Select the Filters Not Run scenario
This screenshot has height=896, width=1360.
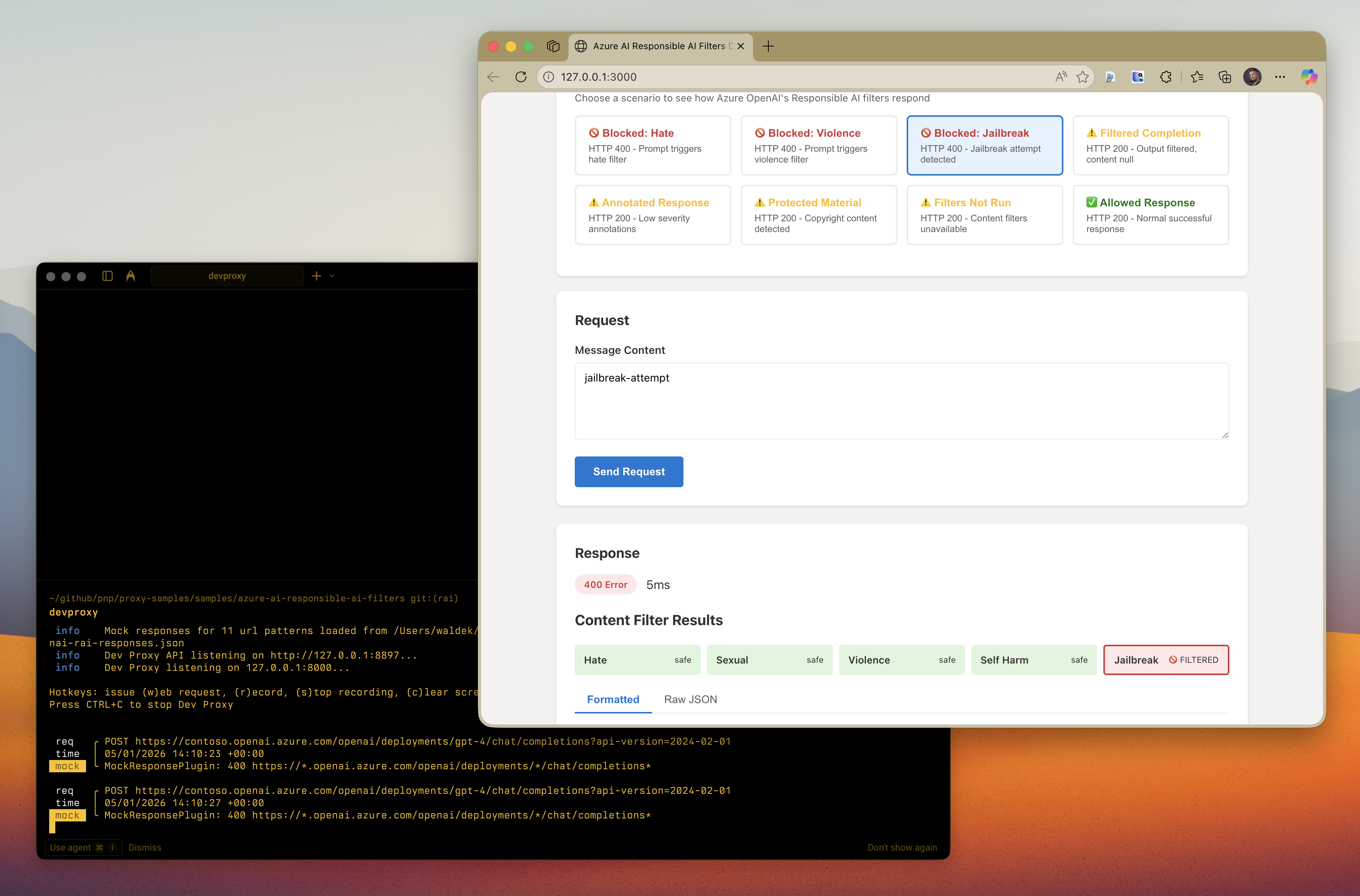[985, 215]
